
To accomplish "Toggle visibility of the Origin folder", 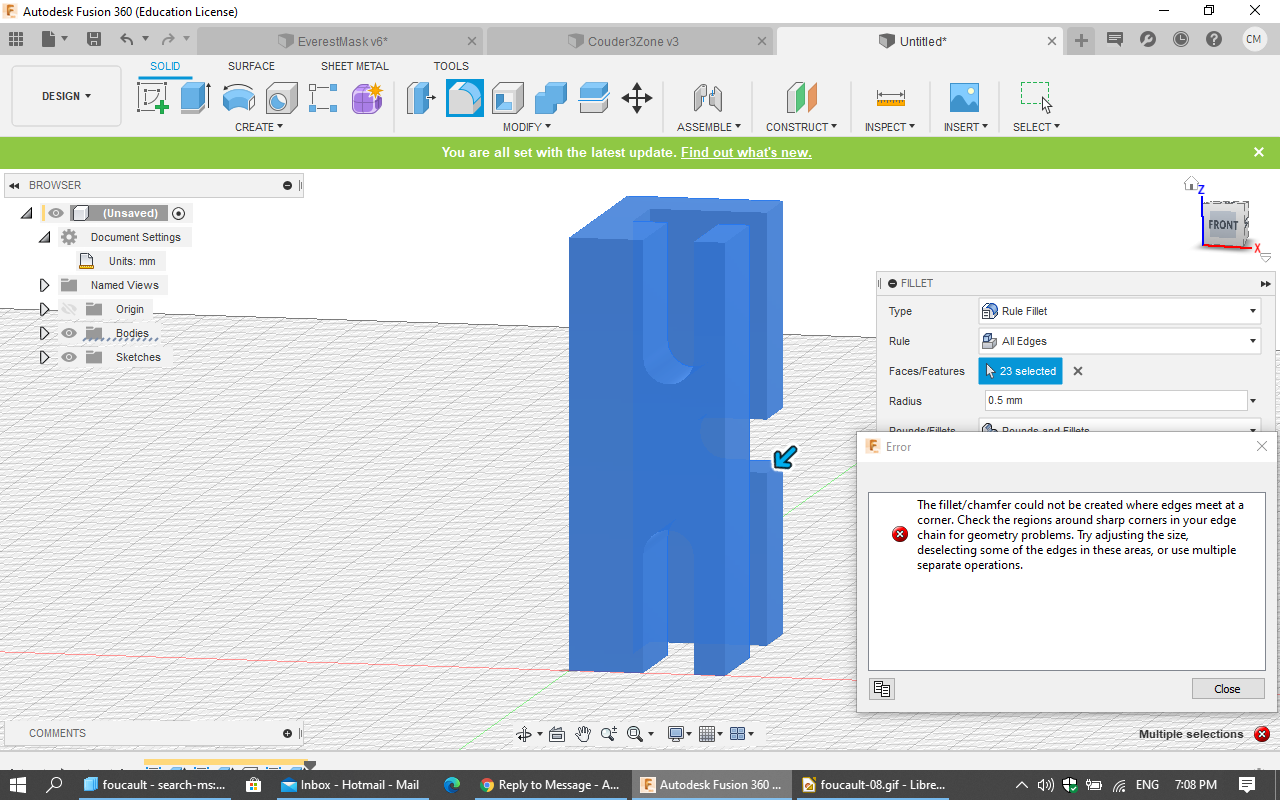I will pos(69,309).
